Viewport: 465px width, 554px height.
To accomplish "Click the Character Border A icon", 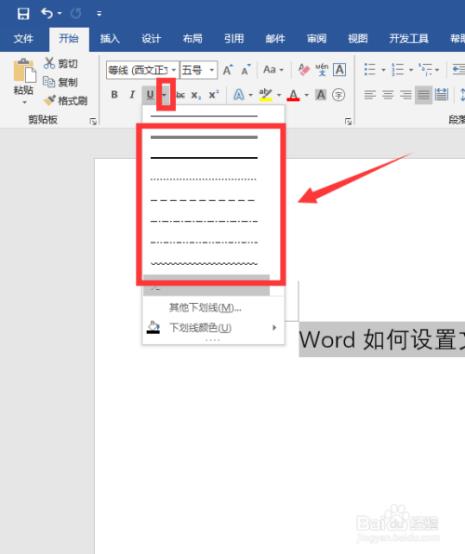I will pos(340,70).
